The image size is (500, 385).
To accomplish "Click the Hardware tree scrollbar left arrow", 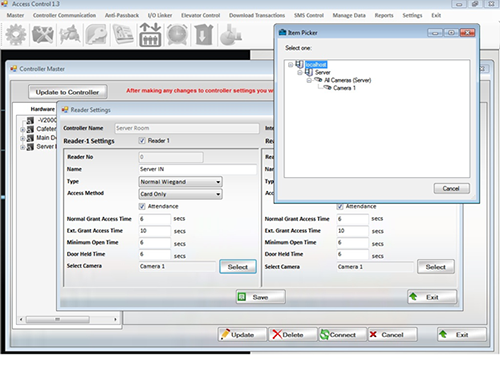I will click(21, 319).
